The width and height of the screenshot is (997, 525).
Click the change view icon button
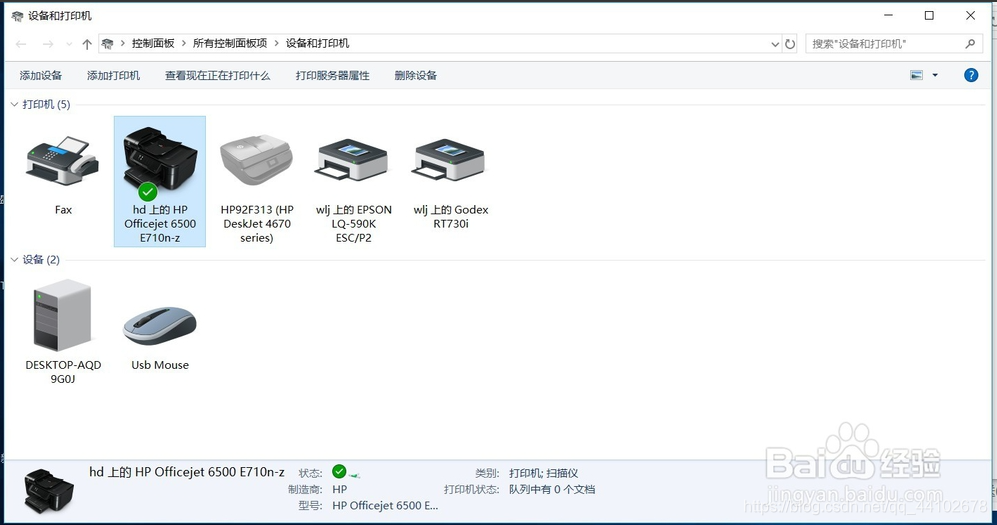coord(916,75)
